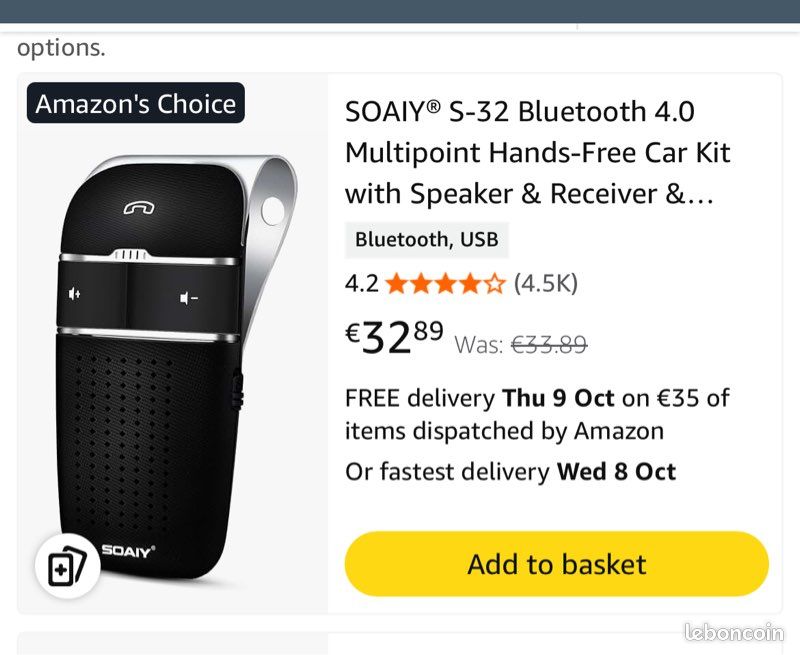The height and width of the screenshot is (655, 800).
Task: Toggle the Bluetooth, USB option tag
Action: (427, 240)
